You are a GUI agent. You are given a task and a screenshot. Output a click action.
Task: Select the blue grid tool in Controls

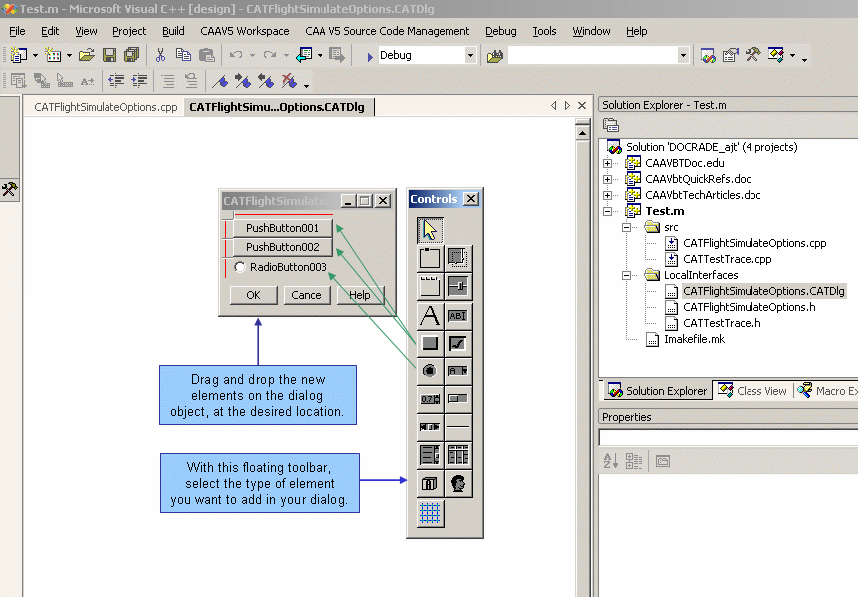(430, 513)
